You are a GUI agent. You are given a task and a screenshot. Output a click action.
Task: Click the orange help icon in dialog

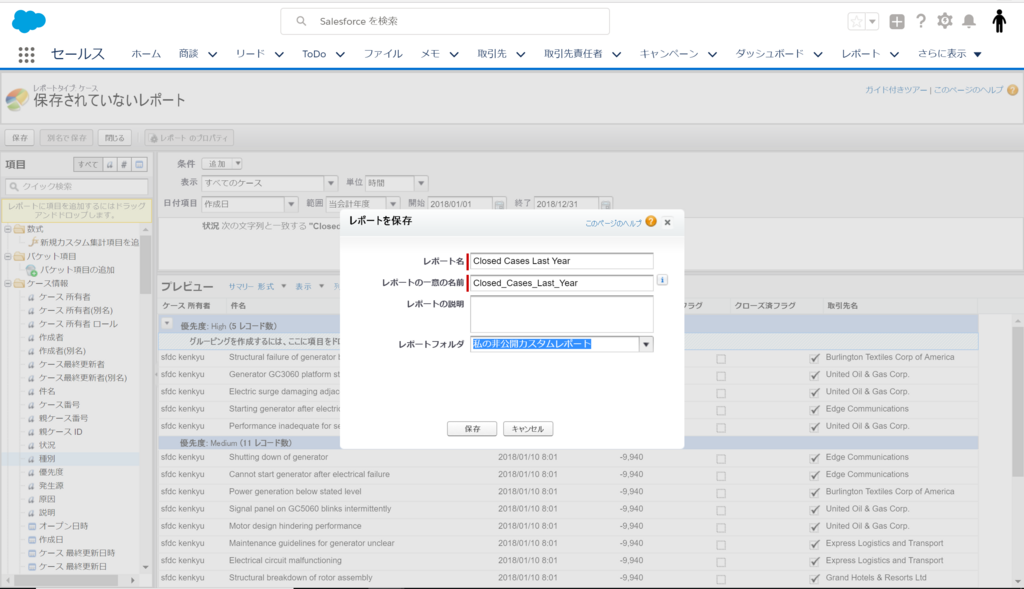[x=651, y=221]
